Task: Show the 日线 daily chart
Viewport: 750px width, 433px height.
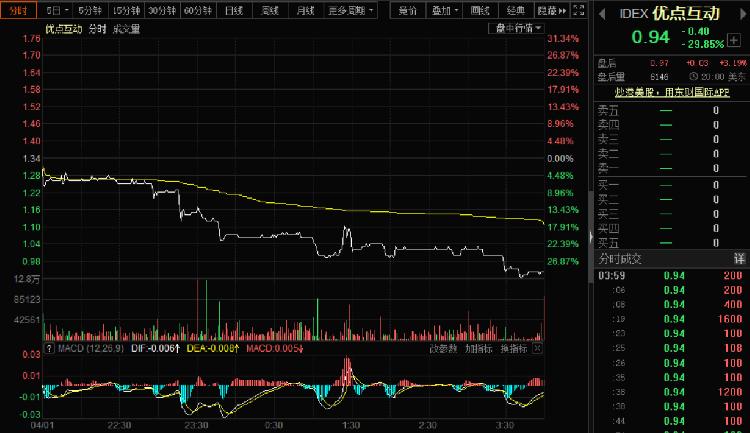Action: 234,10
